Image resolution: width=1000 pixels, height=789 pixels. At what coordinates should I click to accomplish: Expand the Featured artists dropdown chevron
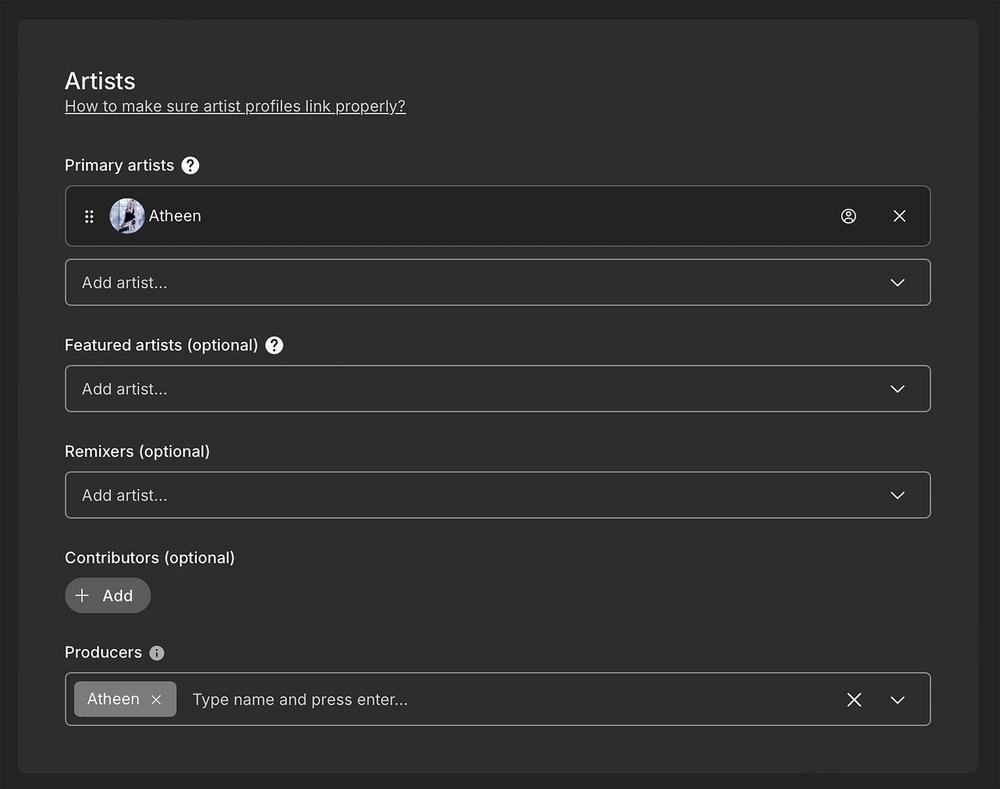tap(897, 389)
